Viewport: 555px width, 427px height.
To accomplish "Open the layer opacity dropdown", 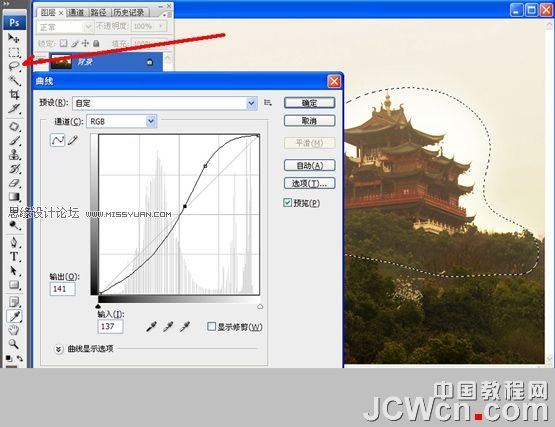I will pos(161,26).
